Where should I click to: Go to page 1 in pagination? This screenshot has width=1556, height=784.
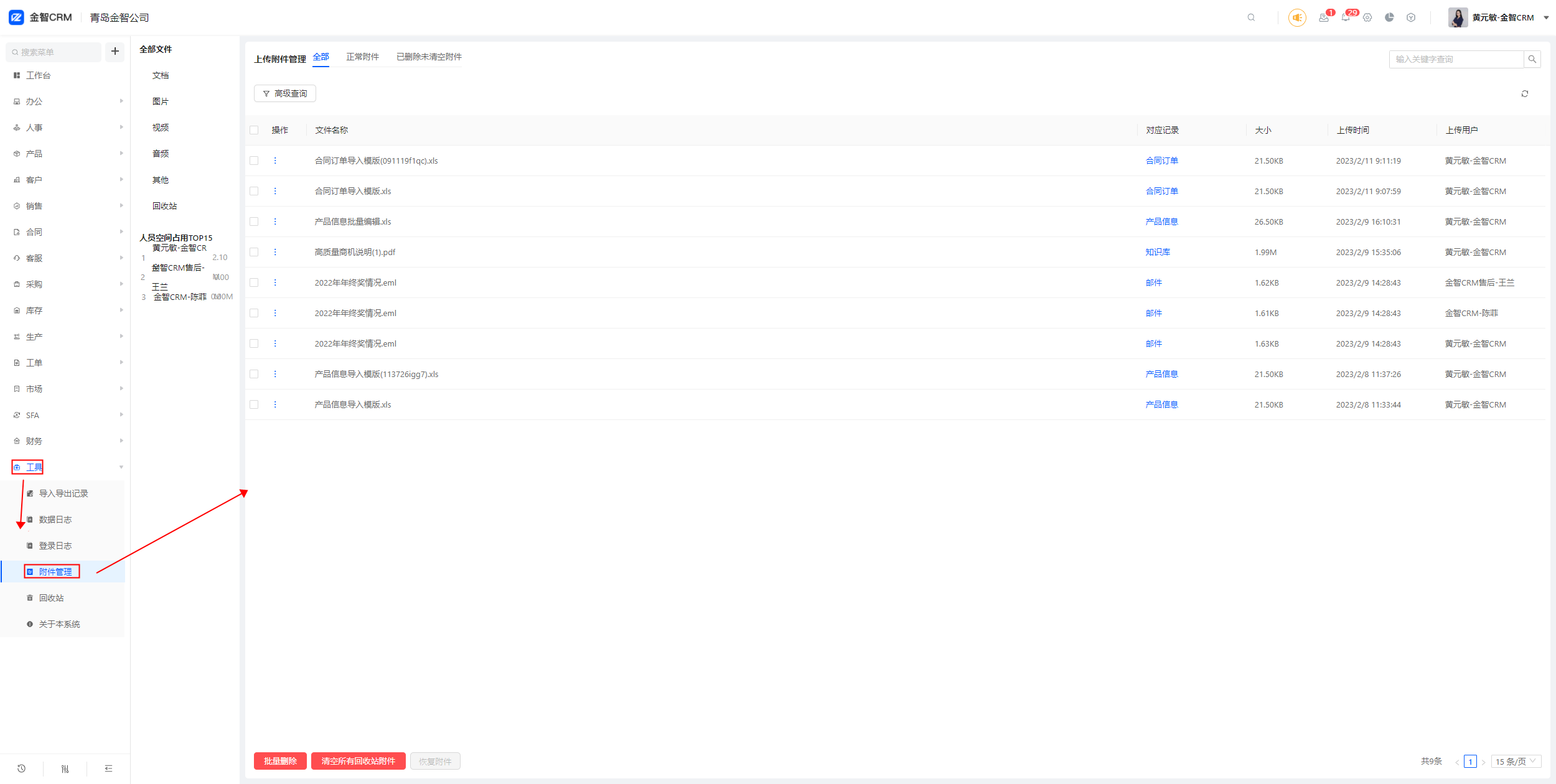click(x=1470, y=761)
